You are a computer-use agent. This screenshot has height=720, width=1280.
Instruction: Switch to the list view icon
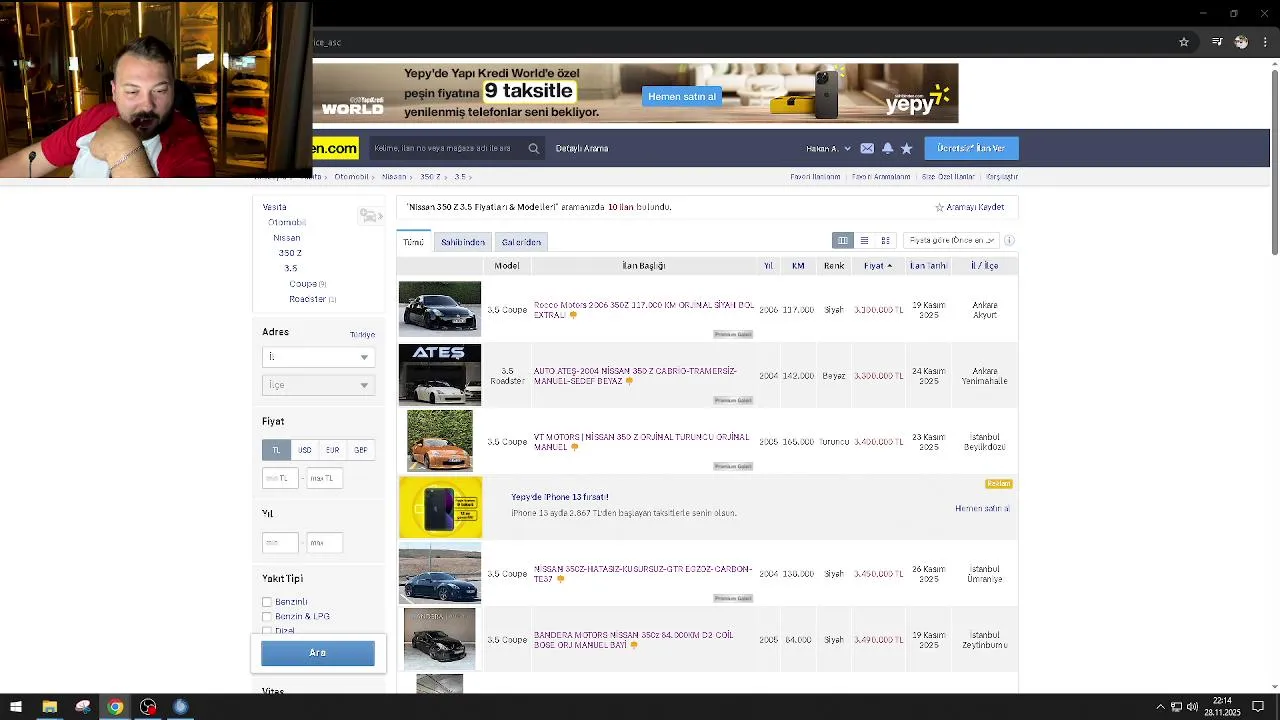coord(864,240)
